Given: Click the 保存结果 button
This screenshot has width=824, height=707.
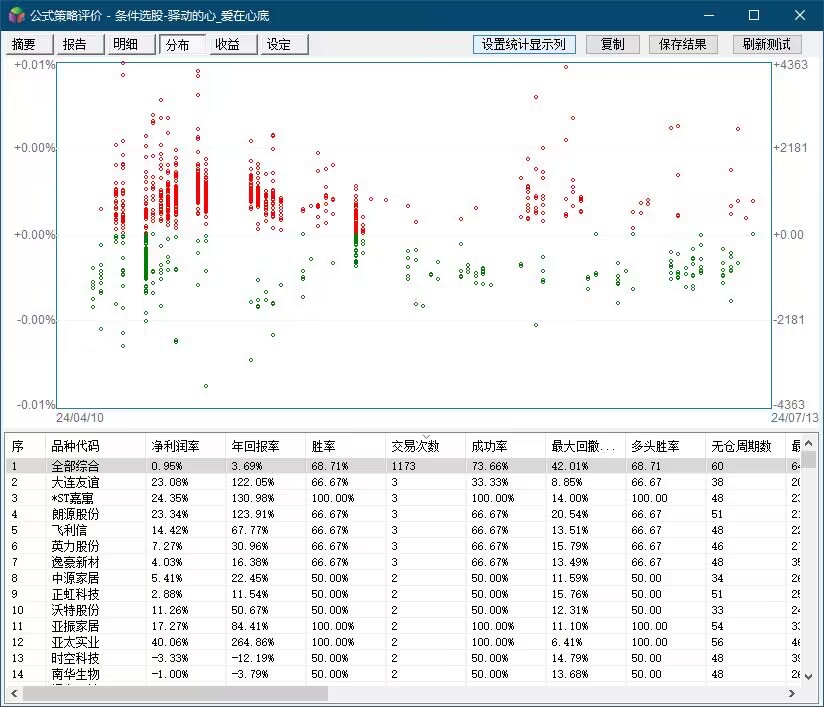Looking at the screenshot, I should pyautogui.click(x=683, y=45).
